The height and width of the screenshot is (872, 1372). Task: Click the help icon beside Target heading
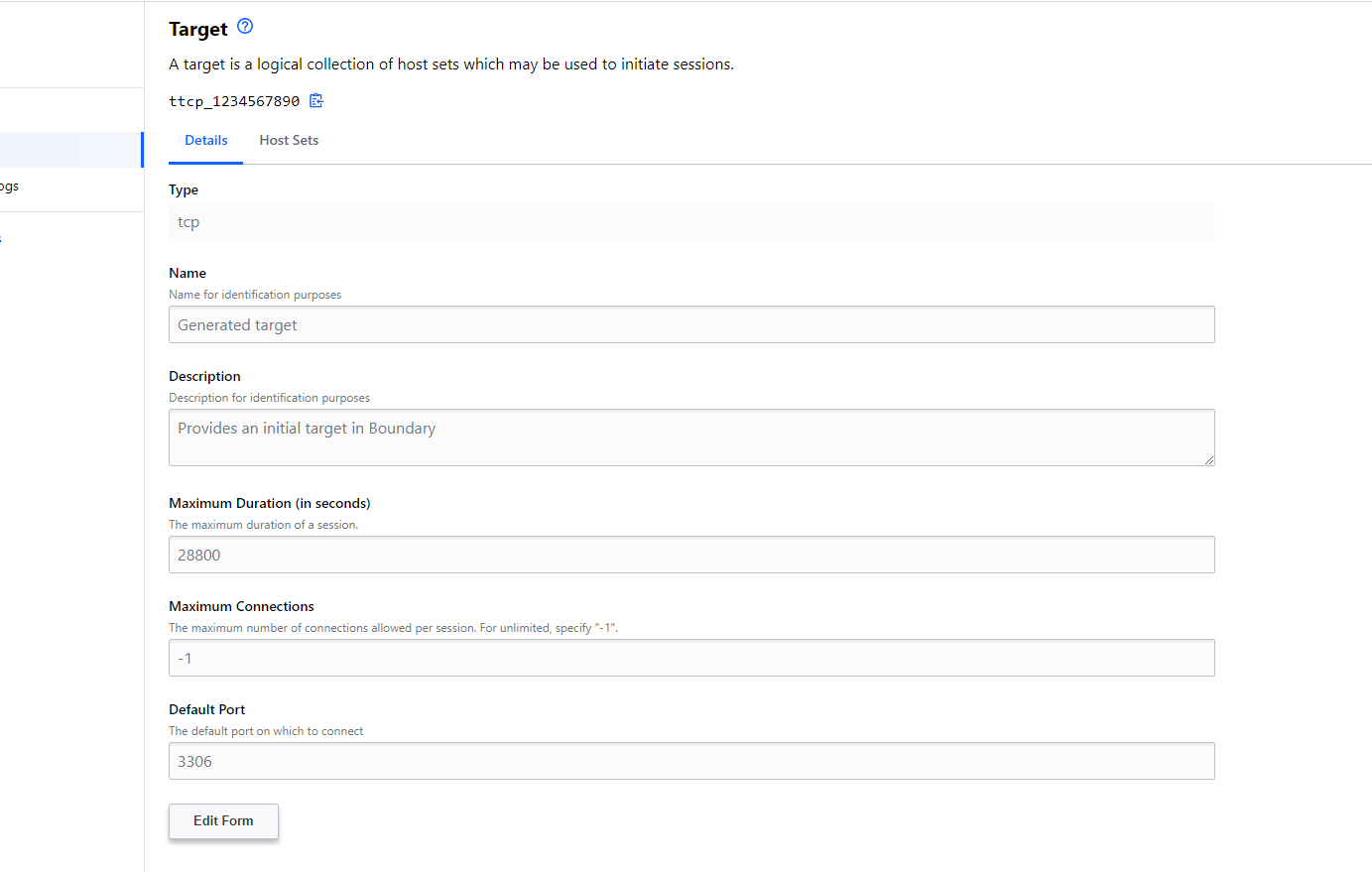(x=245, y=27)
